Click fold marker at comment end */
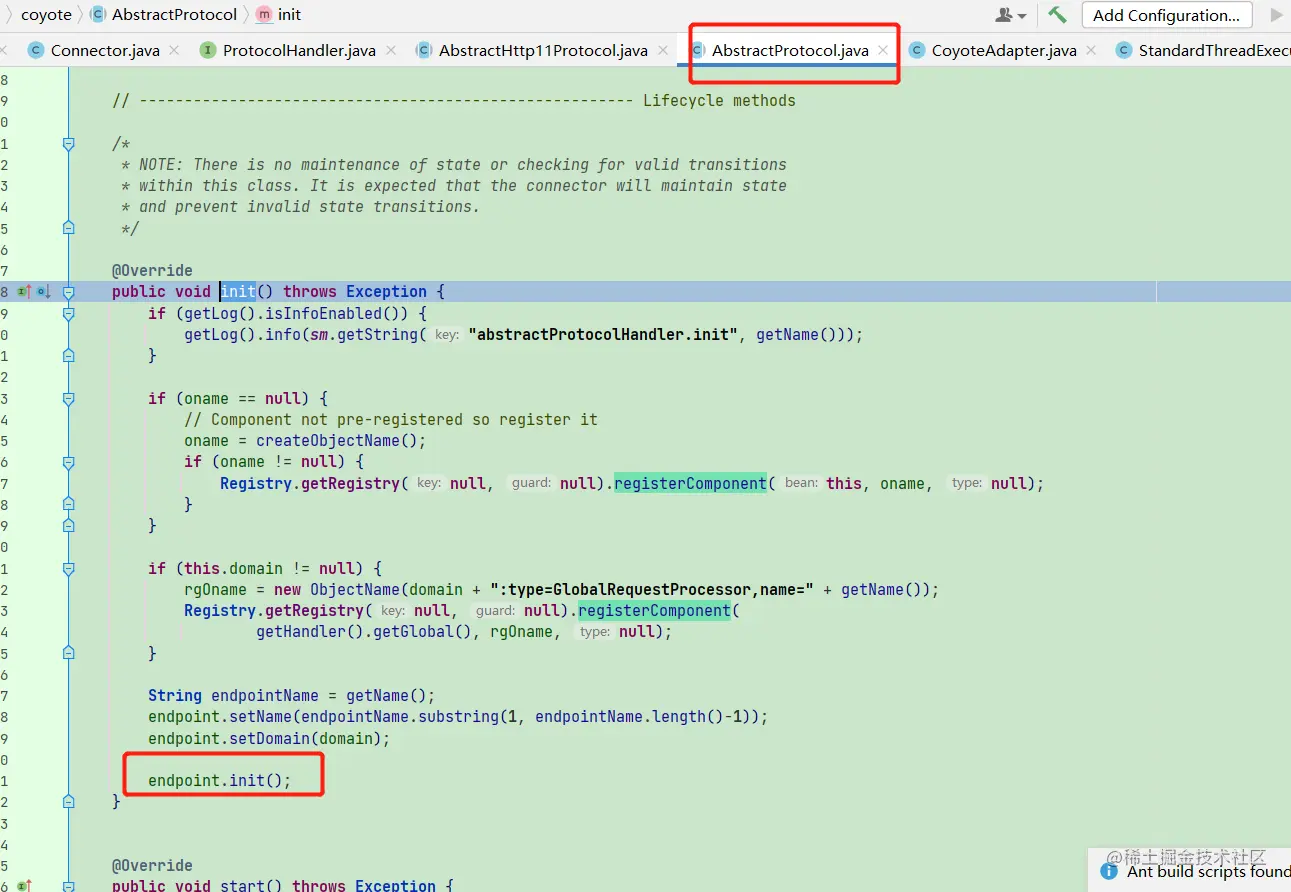This screenshot has height=892, width=1291. tap(68, 228)
